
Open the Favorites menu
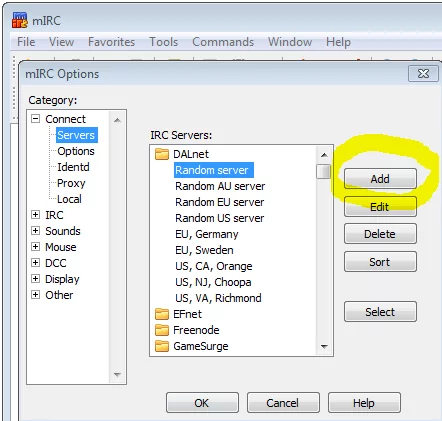[x=111, y=42]
